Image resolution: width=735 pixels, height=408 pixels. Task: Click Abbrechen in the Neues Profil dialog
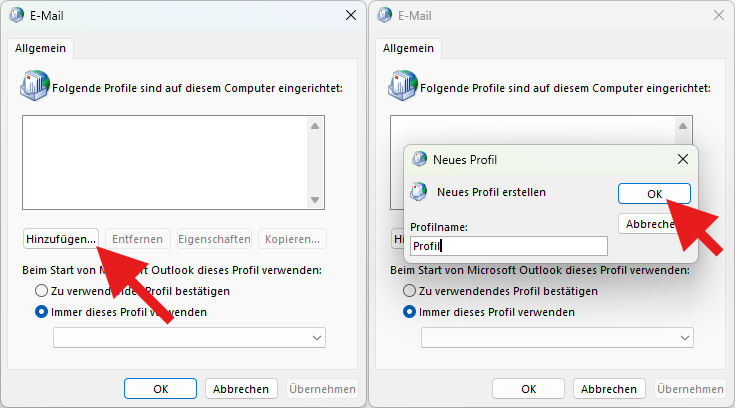coord(655,224)
